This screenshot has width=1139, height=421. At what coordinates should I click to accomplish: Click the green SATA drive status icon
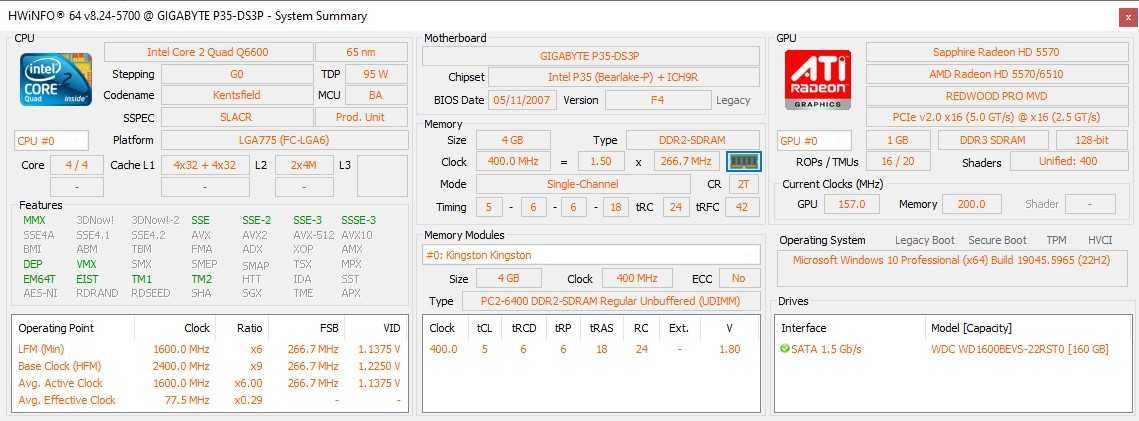[785, 349]
